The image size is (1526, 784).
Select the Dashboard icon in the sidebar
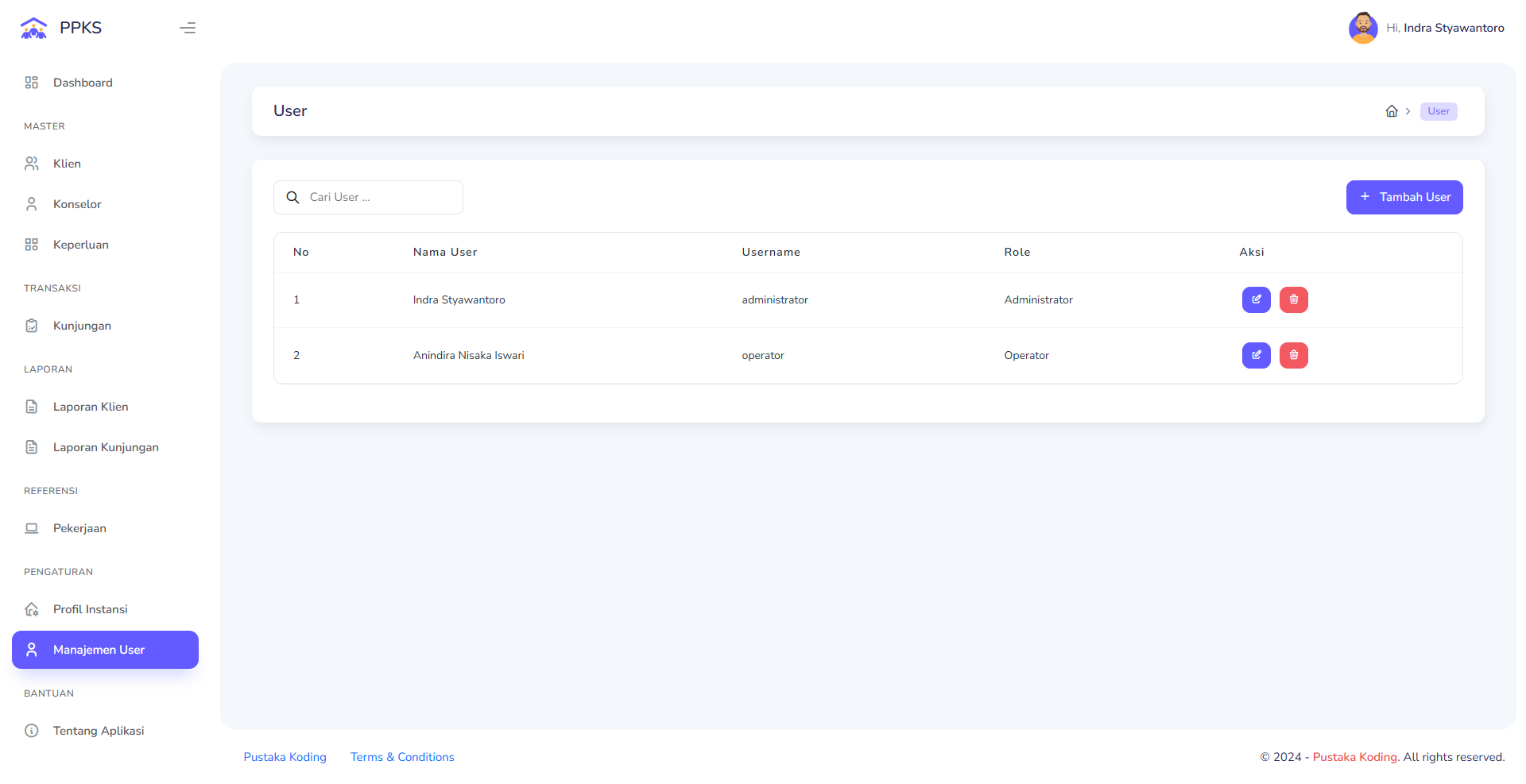(x=31, y=82)
